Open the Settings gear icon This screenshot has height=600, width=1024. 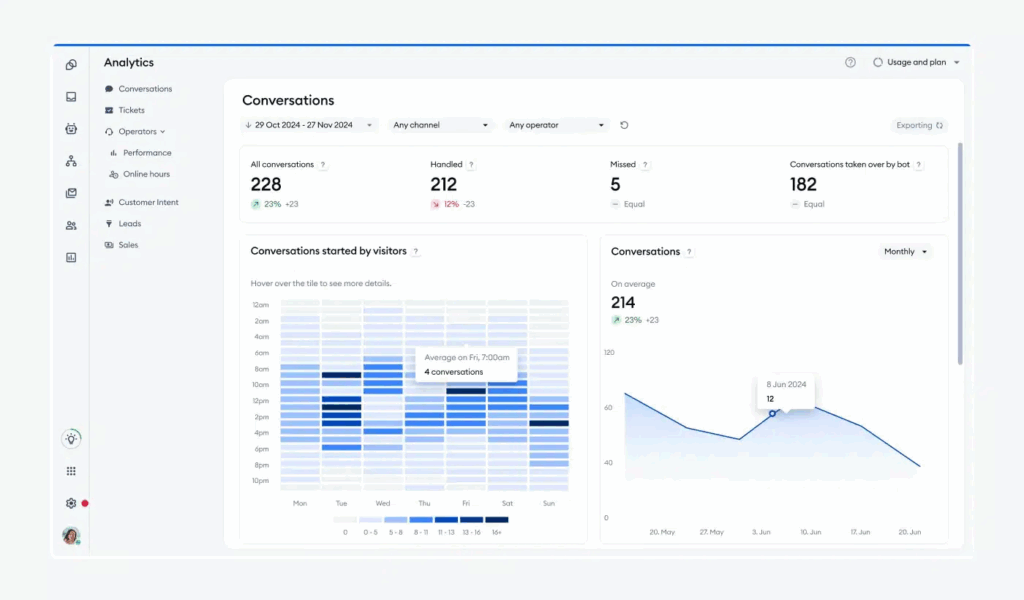tap(71, 503)
